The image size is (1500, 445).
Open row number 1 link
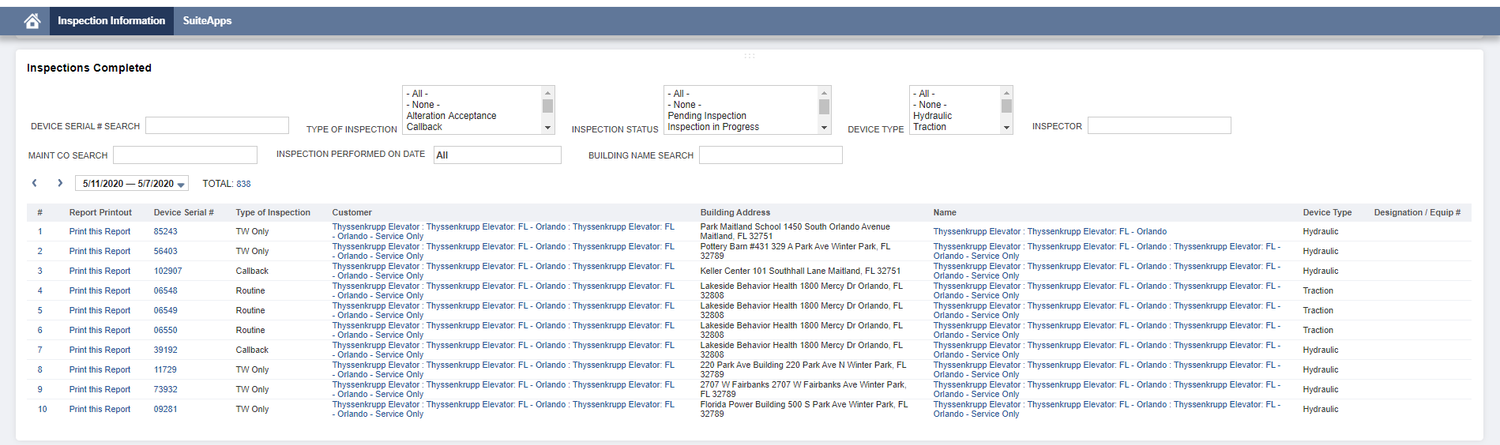click(40, 231)
